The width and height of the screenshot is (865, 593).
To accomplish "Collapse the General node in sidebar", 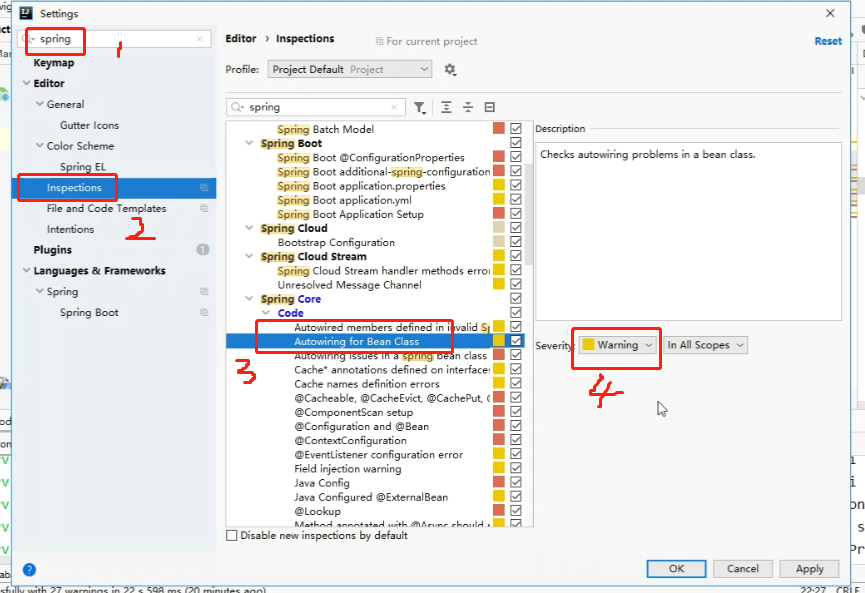I will (x=40, y=104).
